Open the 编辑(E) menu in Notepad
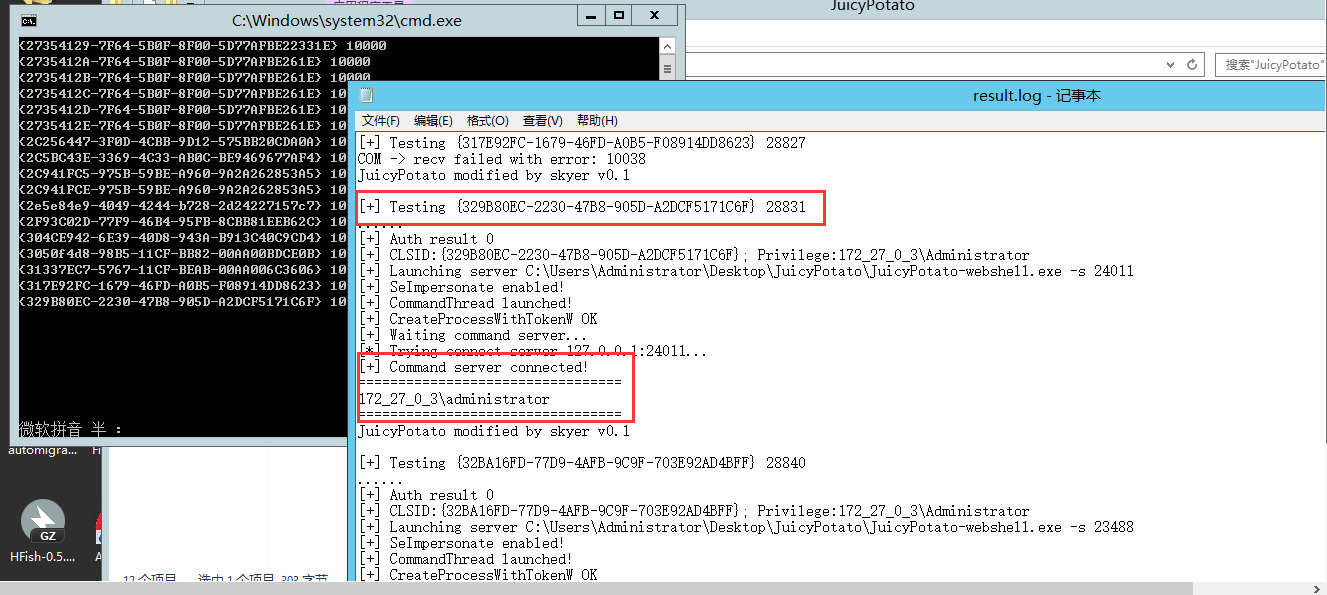The width and height of the screenshot is (1327, 595). point(433,121)
